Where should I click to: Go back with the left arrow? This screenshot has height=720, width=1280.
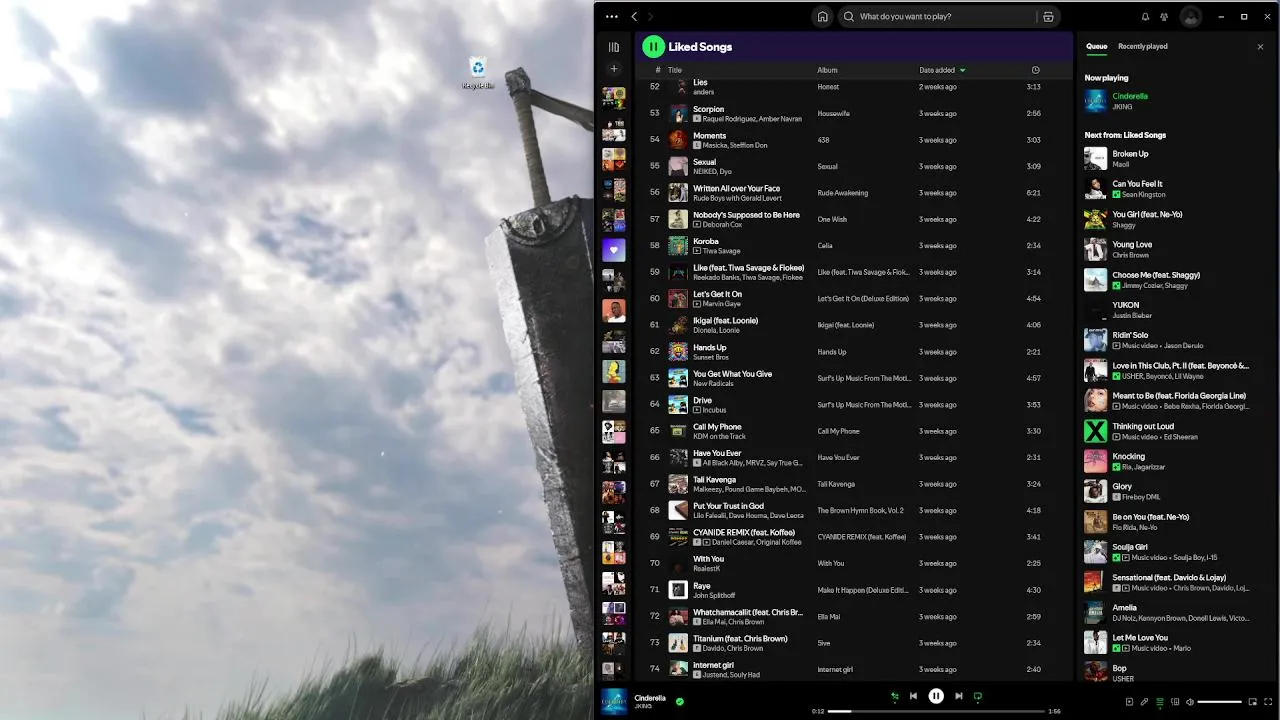(634, 17)
